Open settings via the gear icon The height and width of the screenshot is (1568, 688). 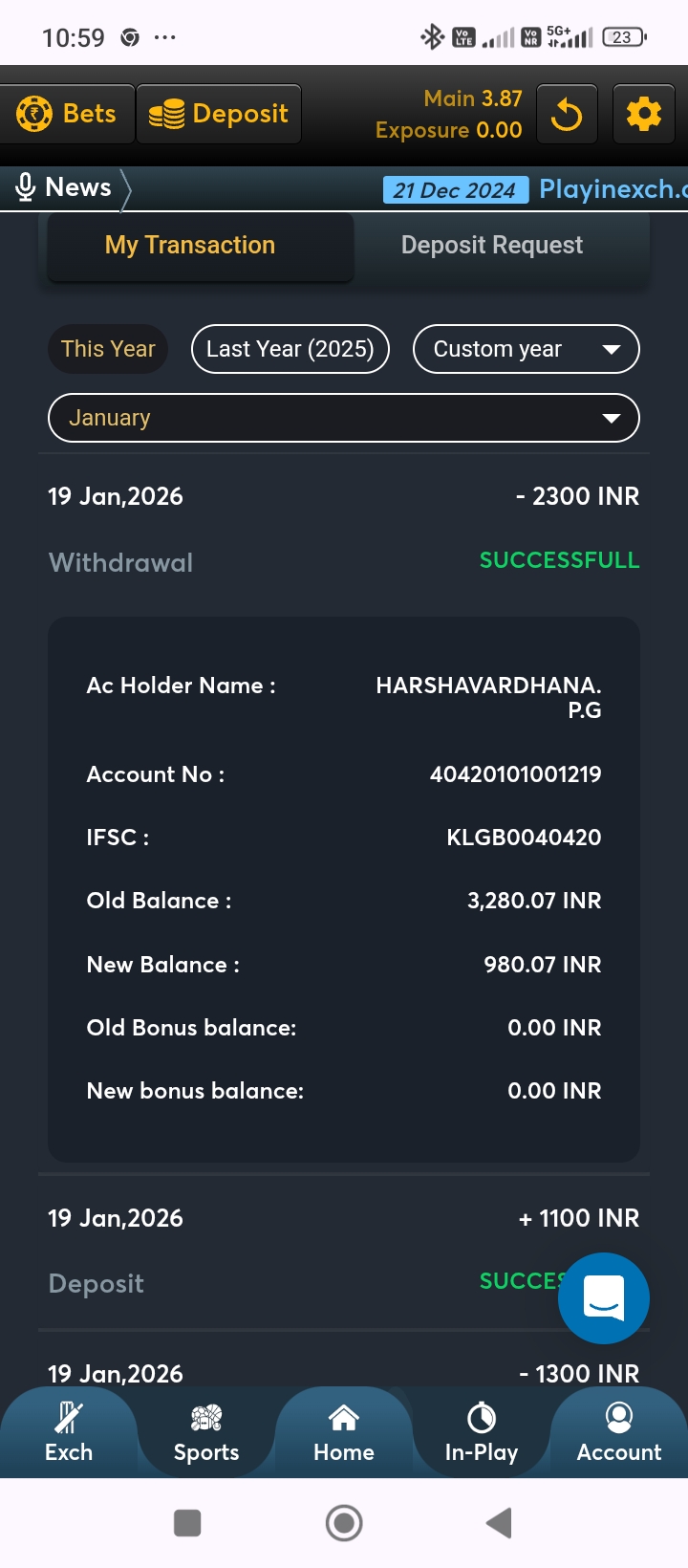click(643, 115)
